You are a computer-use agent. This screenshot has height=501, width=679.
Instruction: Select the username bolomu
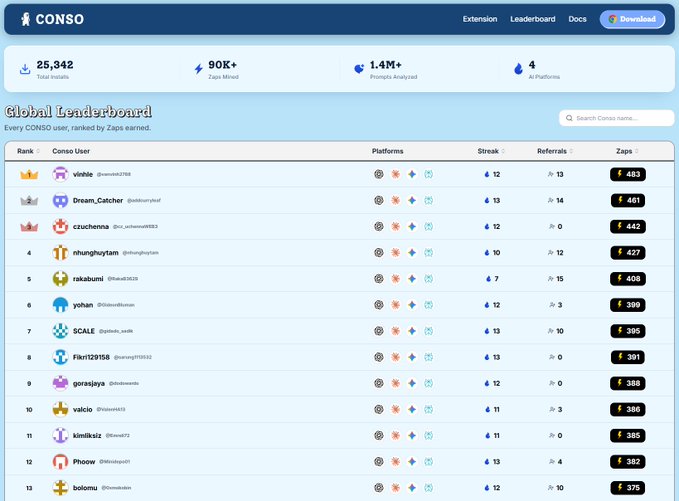(x=85, y=488)
